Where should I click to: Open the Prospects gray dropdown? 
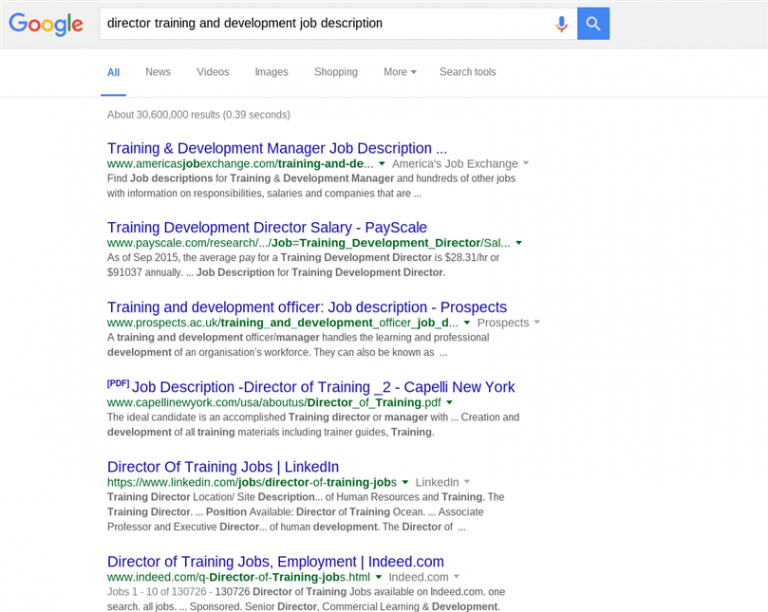508,323
